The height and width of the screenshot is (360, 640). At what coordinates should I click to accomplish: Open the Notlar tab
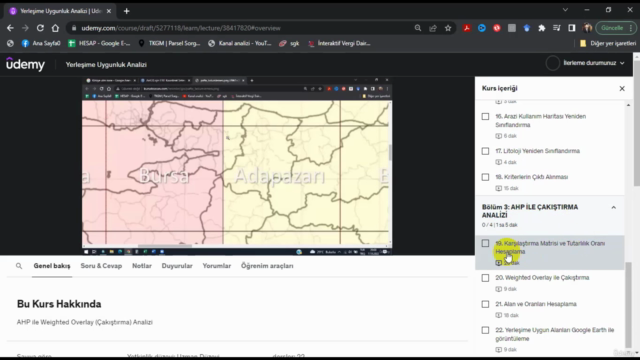pos(142,266)
